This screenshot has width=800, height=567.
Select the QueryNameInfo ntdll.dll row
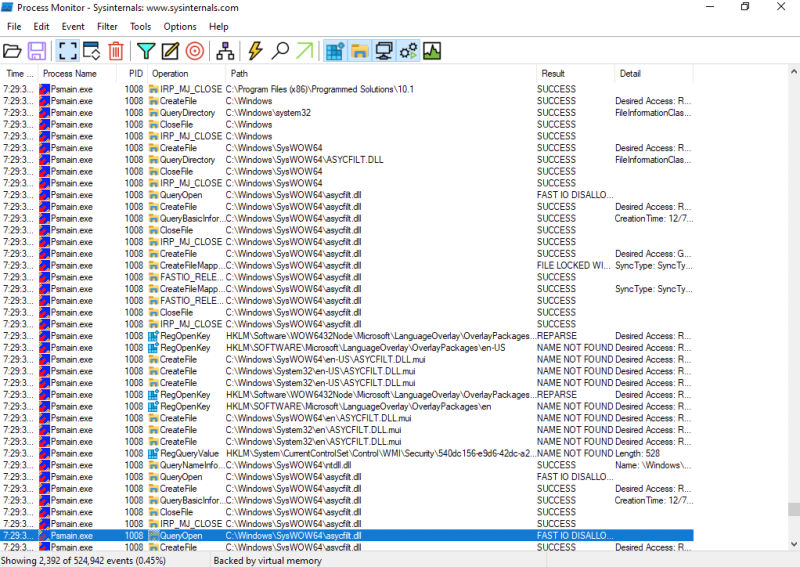(x=347, y=465)
